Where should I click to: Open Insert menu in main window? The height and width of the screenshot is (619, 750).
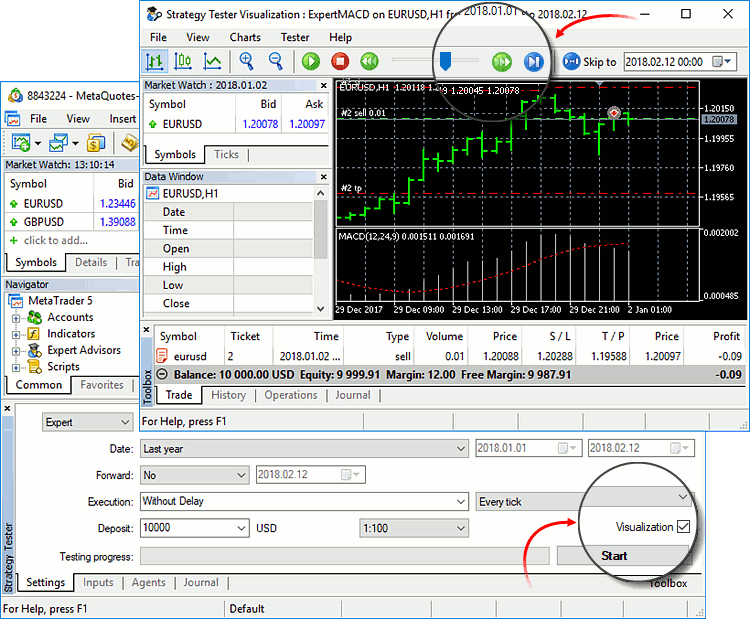point(122,119)
